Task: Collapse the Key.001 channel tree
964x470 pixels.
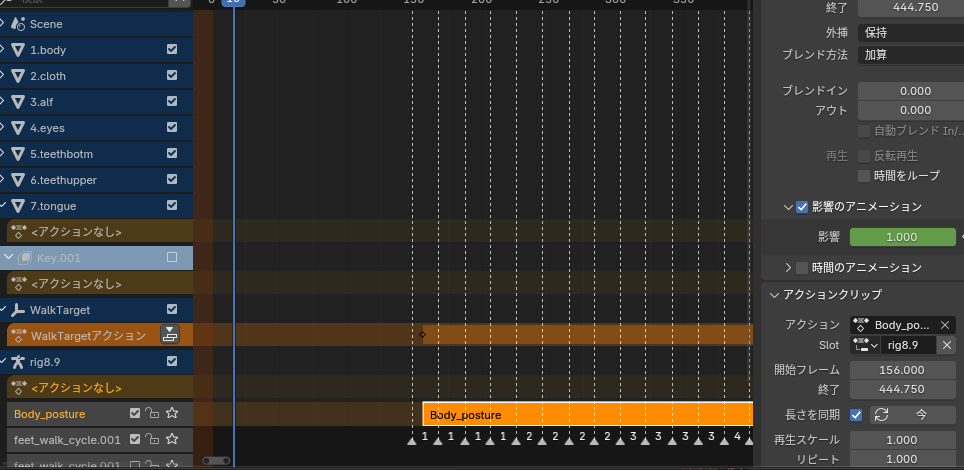Action: (x=9, y=258)
